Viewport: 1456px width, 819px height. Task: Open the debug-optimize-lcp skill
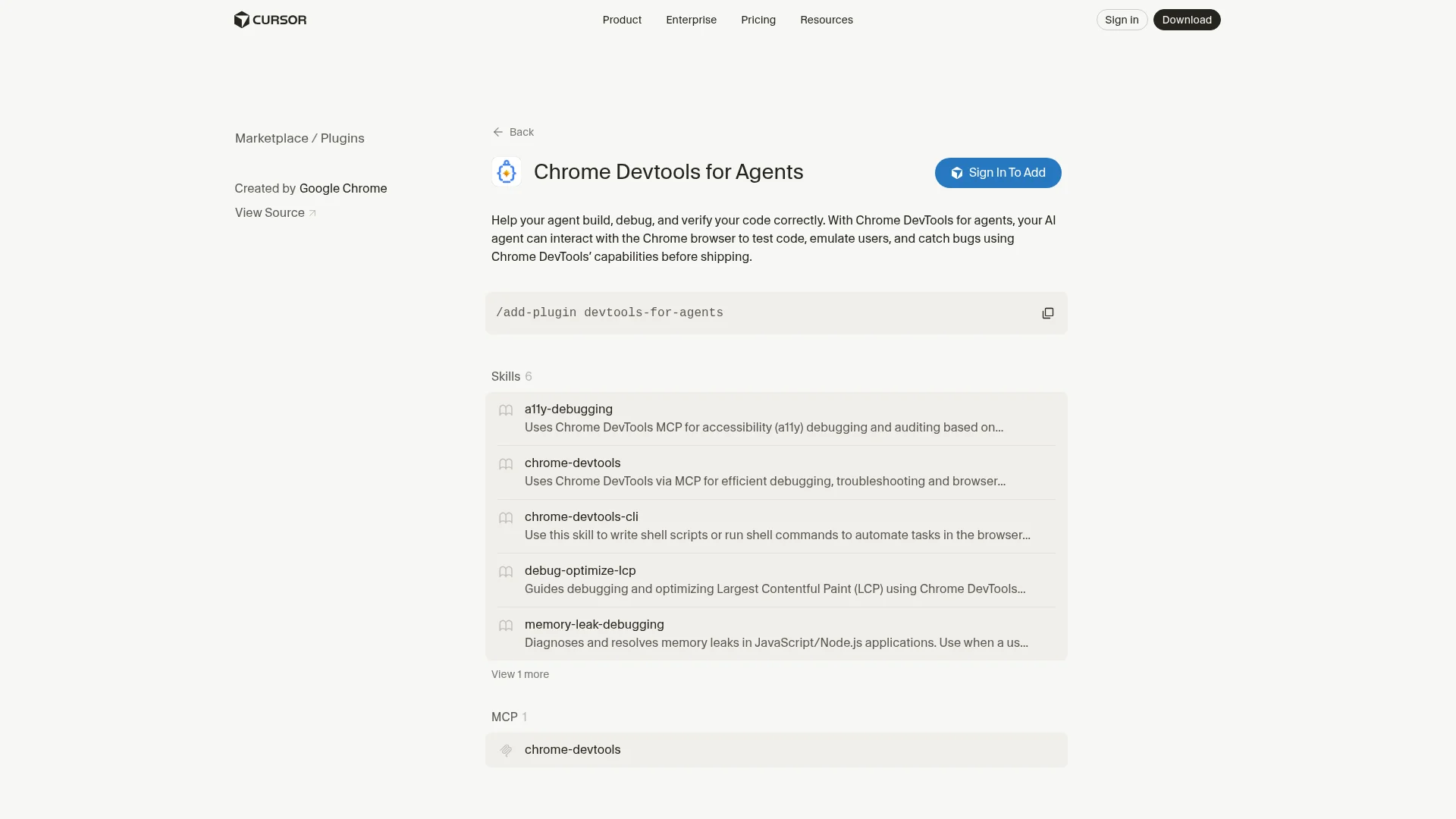pyautogui.click(x=777, y=580)
